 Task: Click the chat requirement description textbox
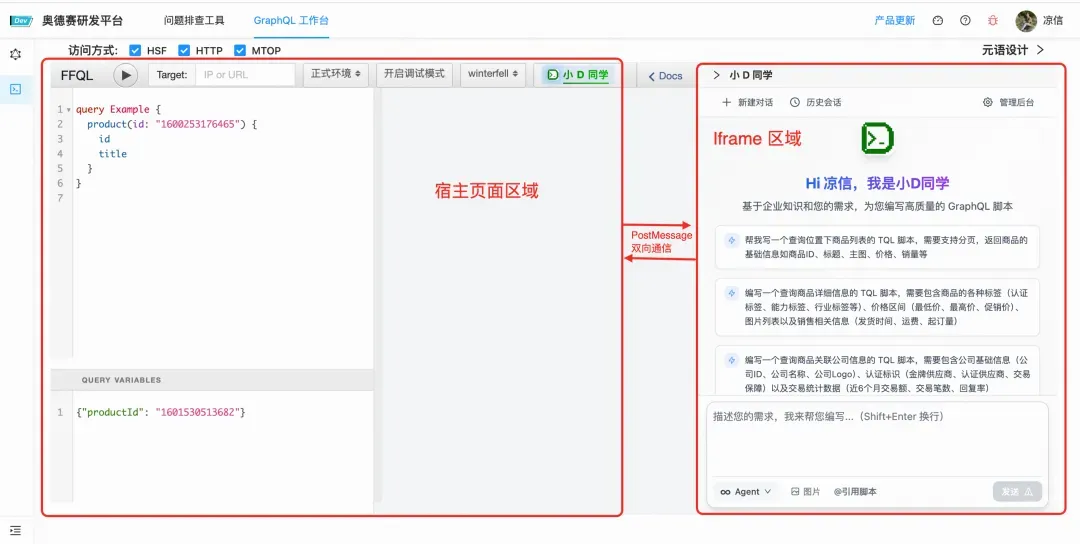[878, 437]
